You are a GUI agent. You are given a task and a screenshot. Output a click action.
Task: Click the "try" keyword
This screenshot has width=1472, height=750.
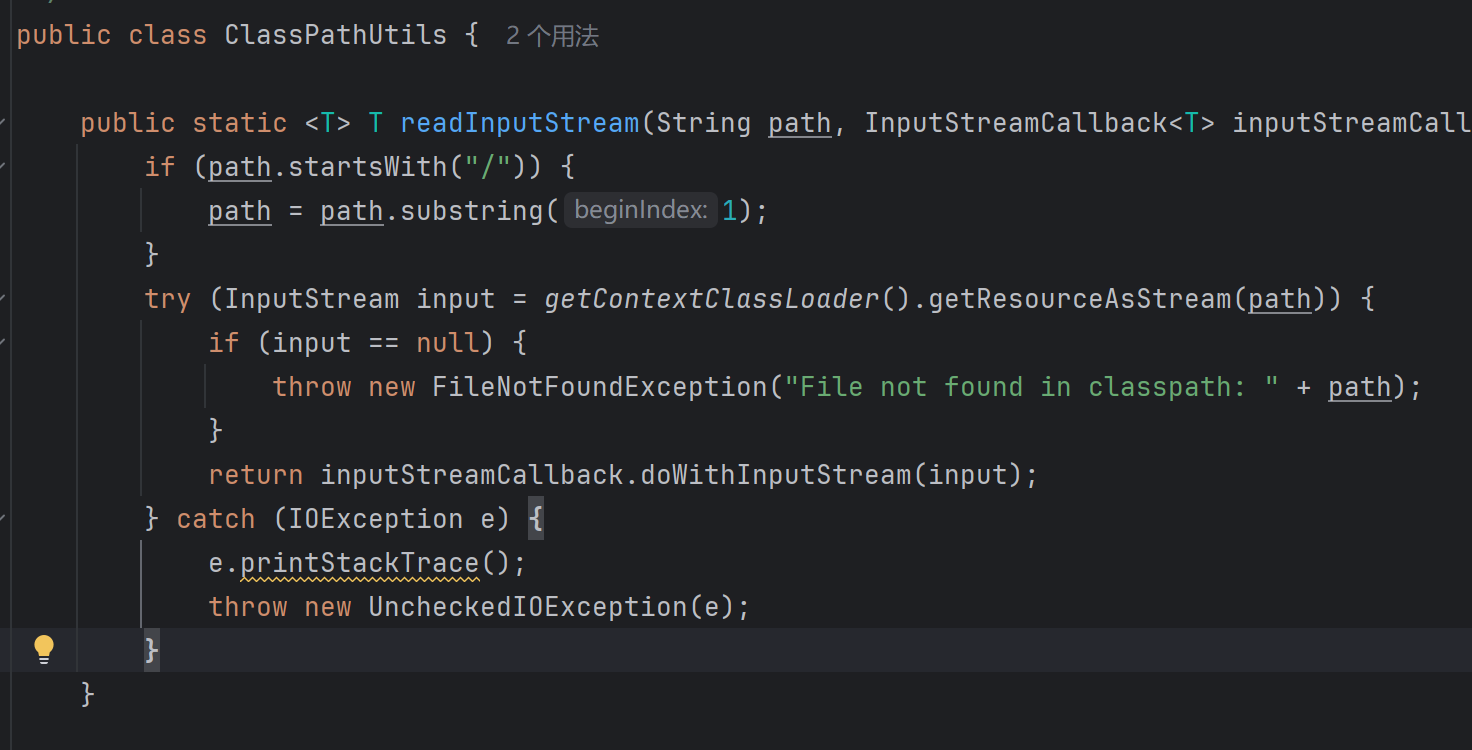pos(167,299)
